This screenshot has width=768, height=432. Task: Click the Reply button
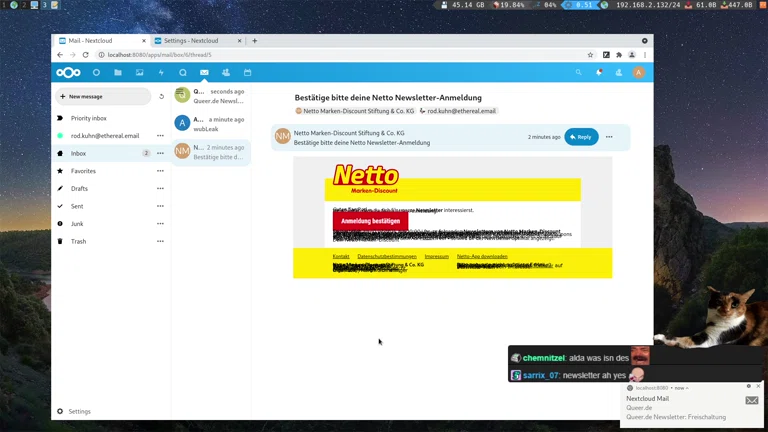(x=581, y=137)
